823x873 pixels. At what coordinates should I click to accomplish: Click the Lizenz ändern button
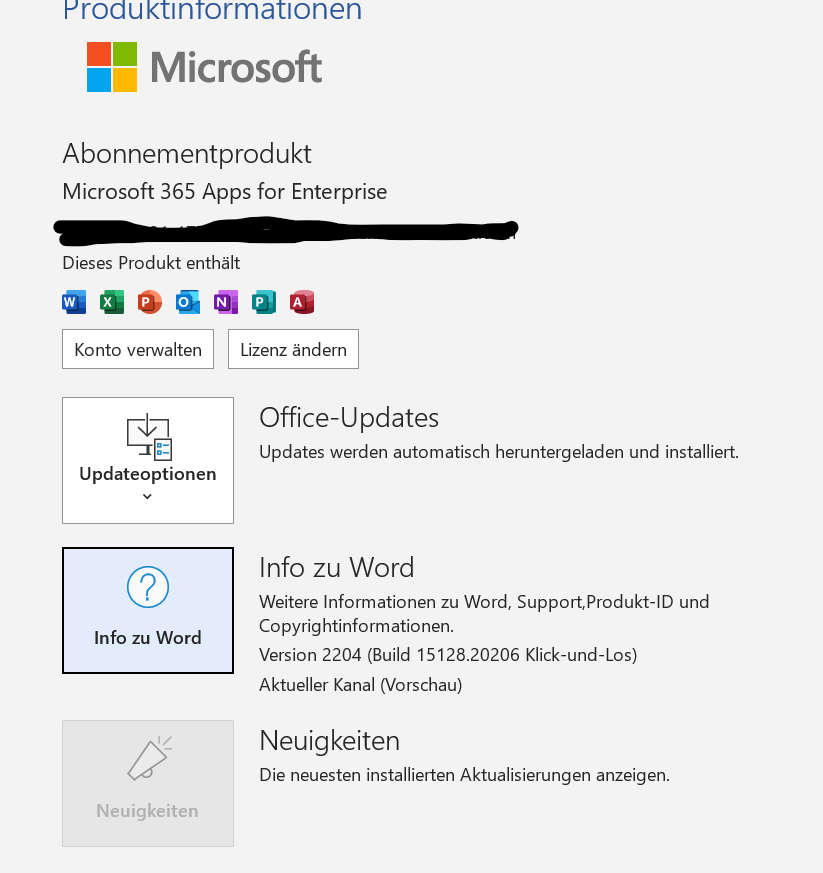[293, 349]
